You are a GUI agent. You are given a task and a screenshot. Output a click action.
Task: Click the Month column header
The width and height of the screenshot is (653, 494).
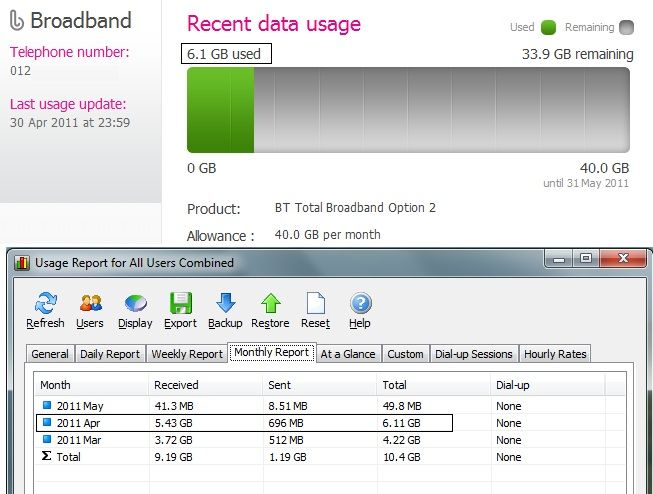[x=91, y=385]
